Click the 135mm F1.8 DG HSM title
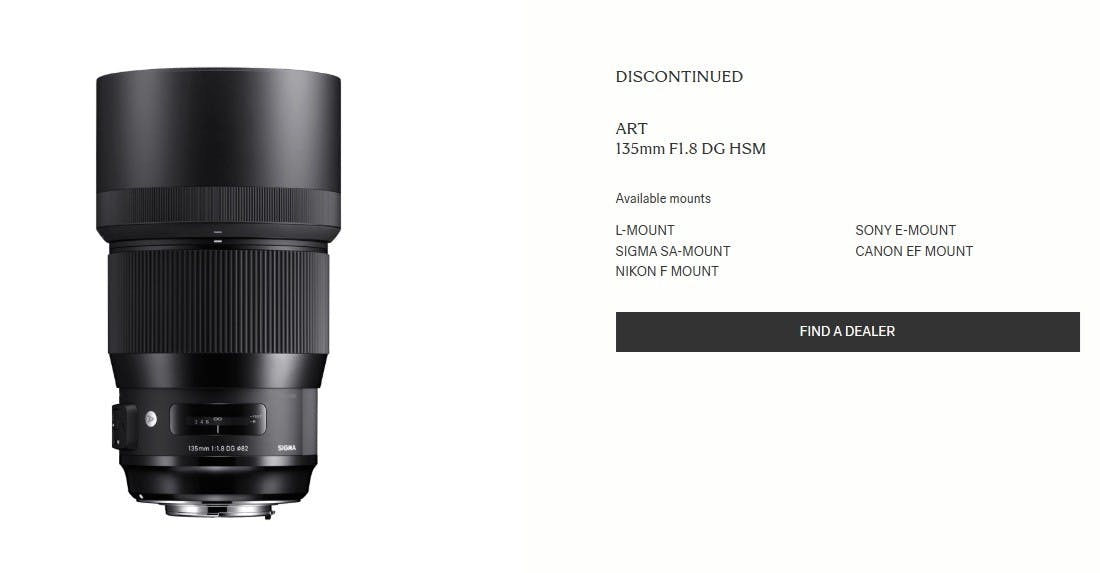Image resolution: width=1100 pixels, height=573 pixels. click(690, 149)
